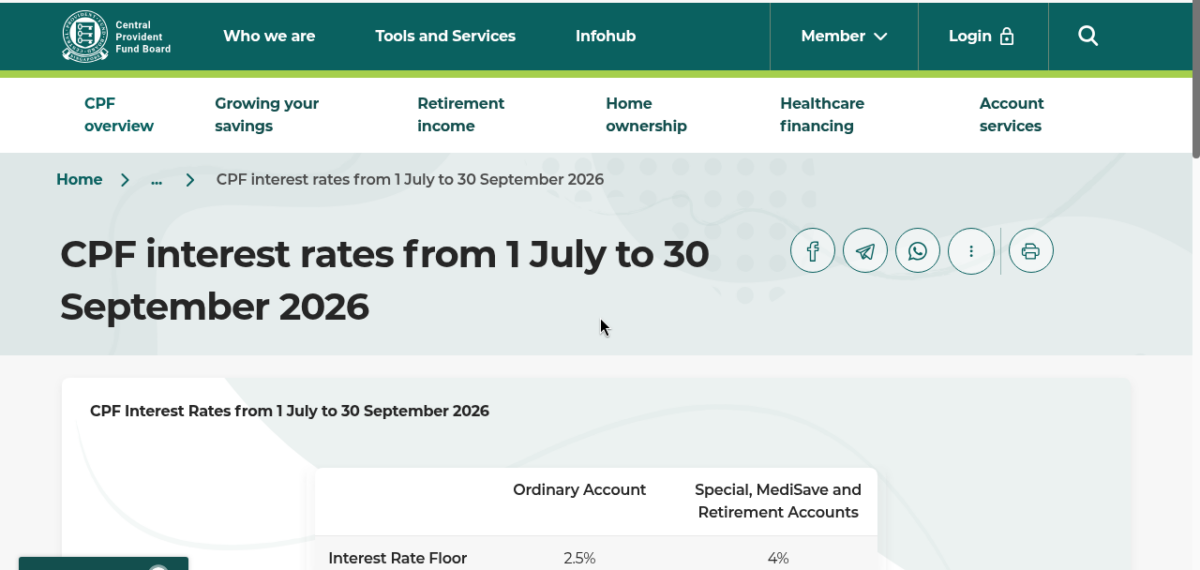Viewport: 1200px width, 570px height.
Task: Open Infohub menu
Action: click(605, 36)
